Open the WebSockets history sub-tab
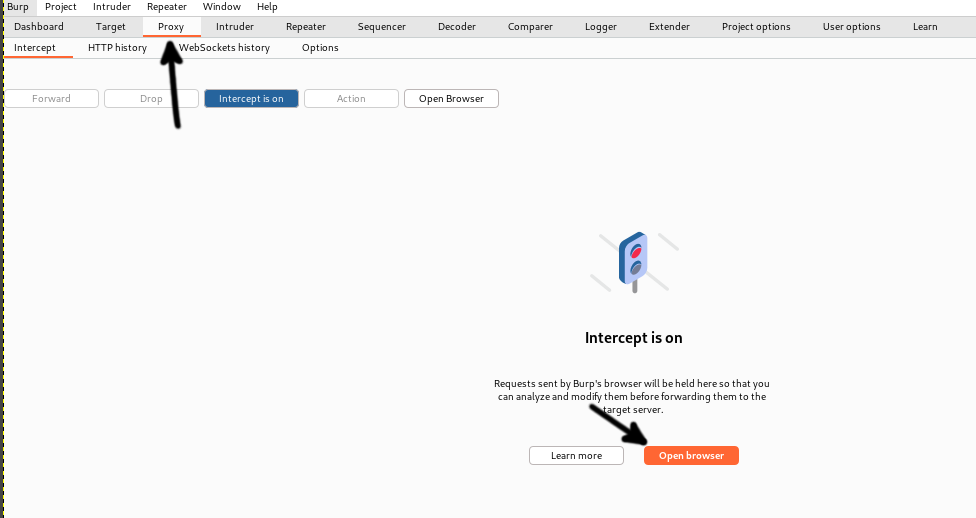The image size is (976, 518). (224, 48)
